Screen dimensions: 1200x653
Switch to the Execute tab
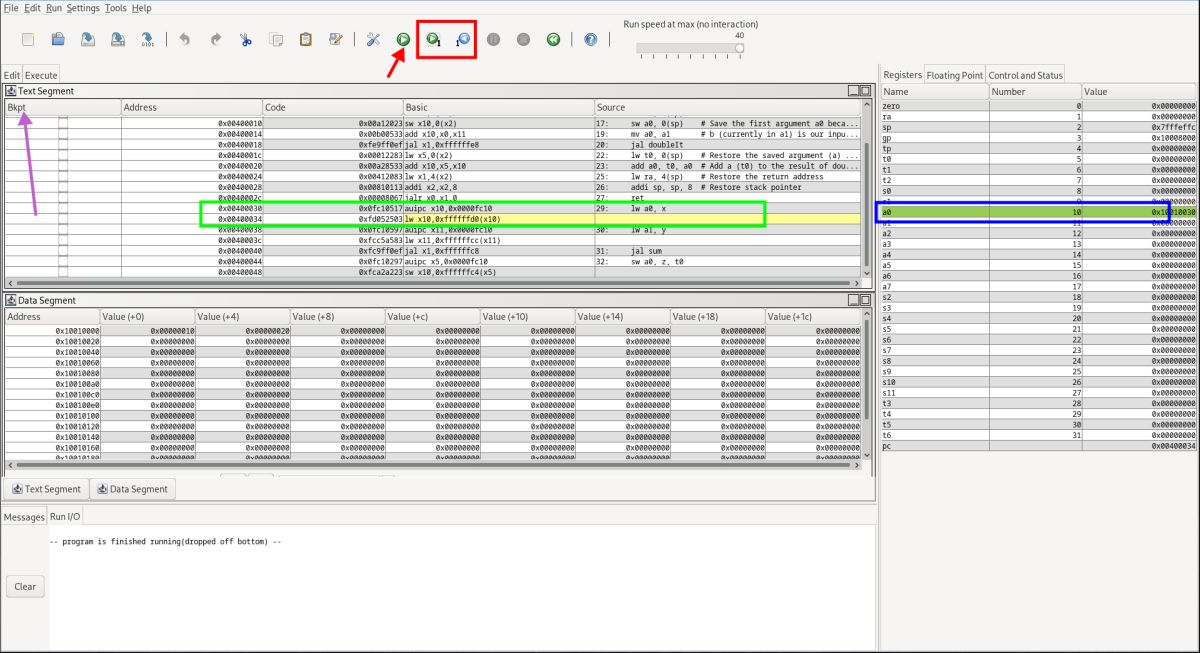[41, 75]
